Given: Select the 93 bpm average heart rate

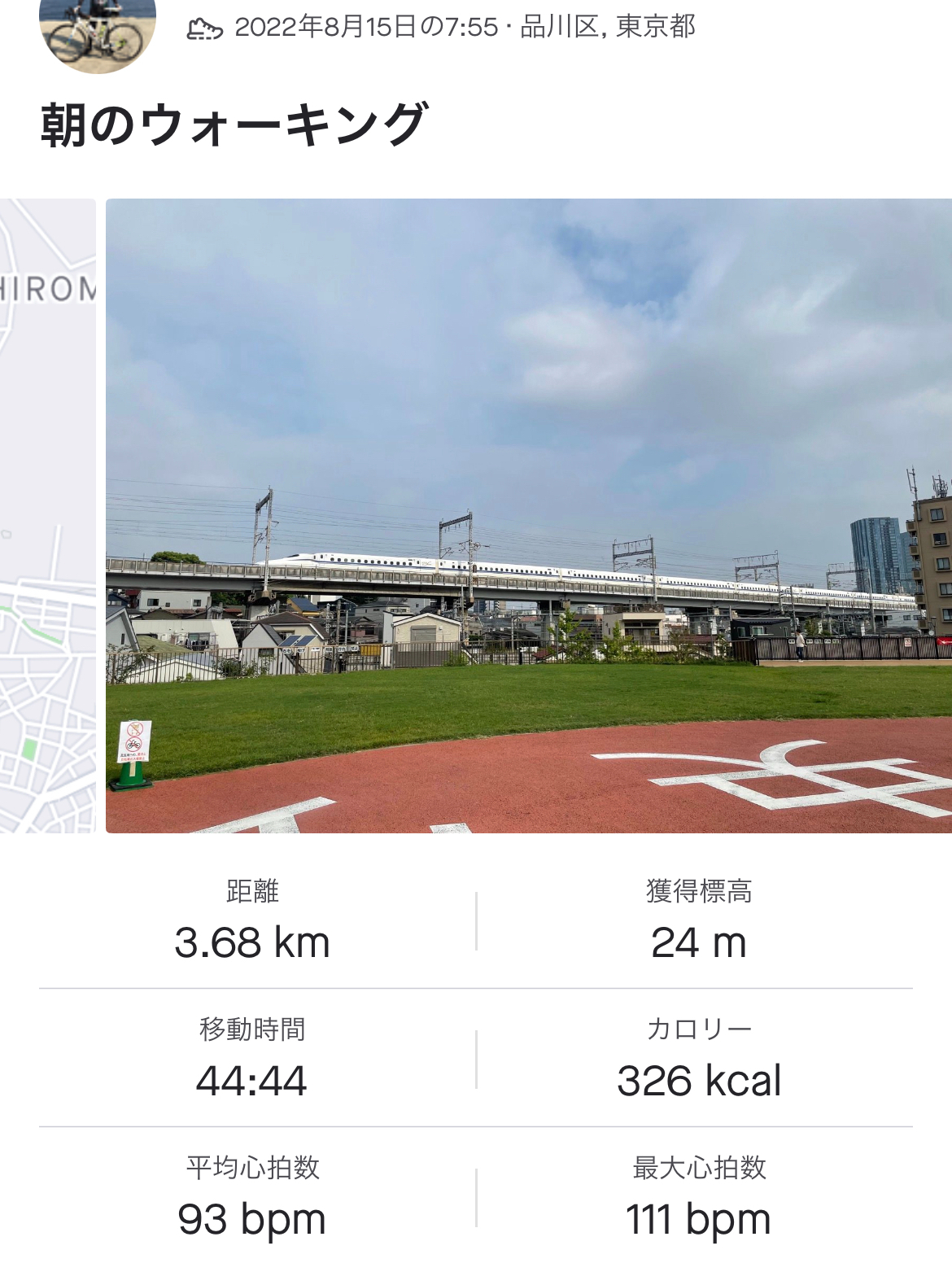Looking at the screenshot, I should pyautogui.click(x=252, y=1221).
